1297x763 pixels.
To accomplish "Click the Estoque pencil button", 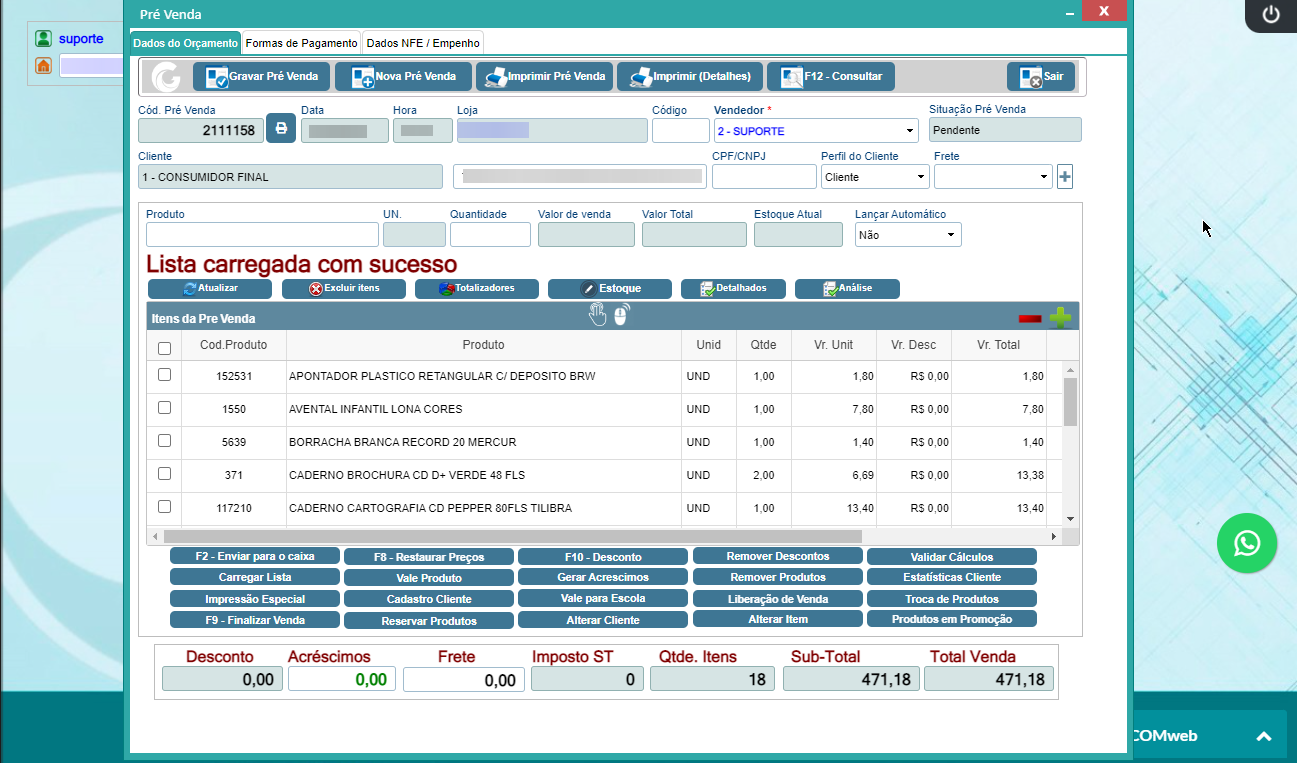I will click(610, 289).
